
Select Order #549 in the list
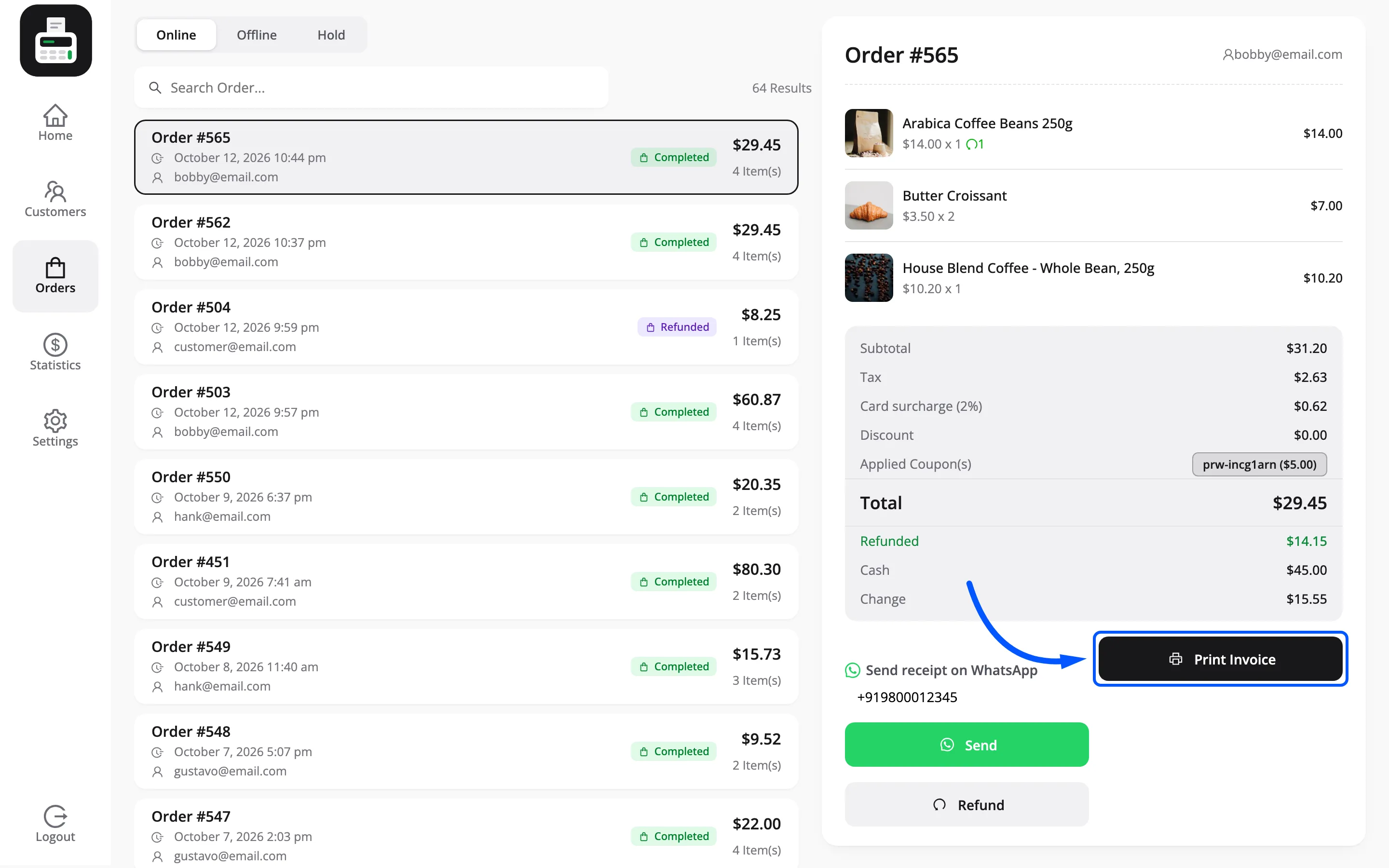pos(466,666)
